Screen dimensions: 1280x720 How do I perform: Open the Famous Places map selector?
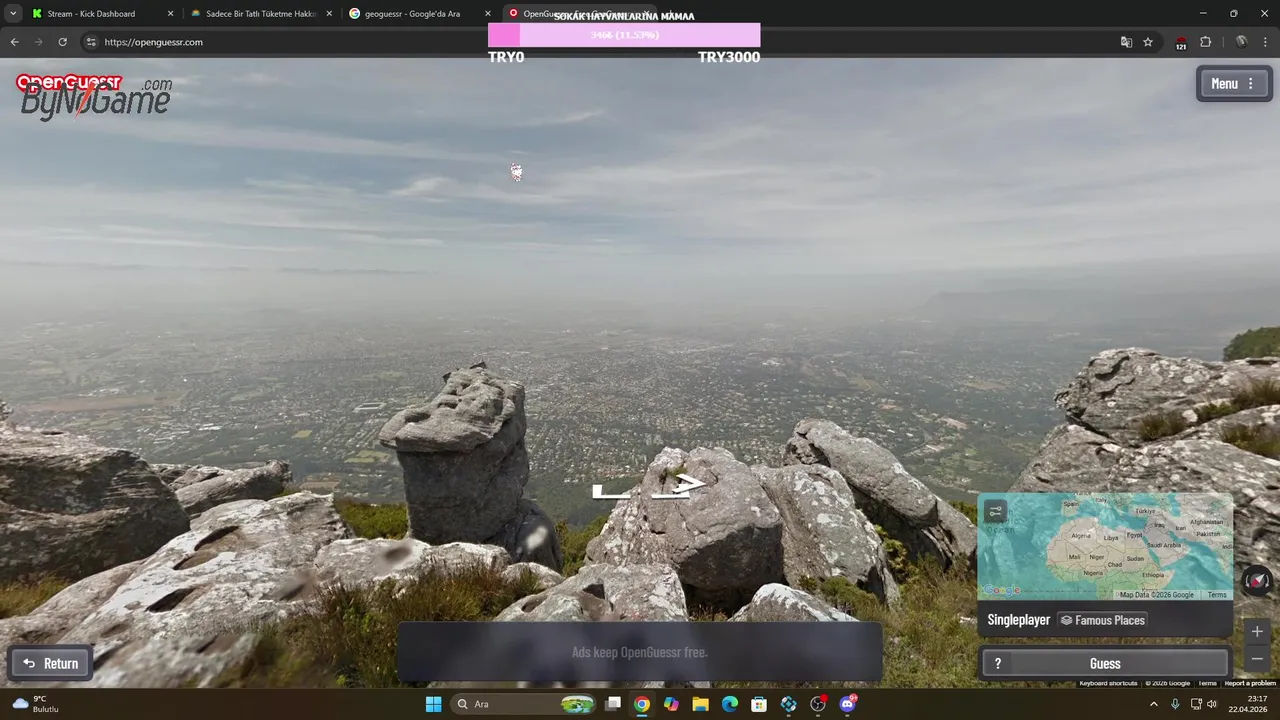point(1102,620)
